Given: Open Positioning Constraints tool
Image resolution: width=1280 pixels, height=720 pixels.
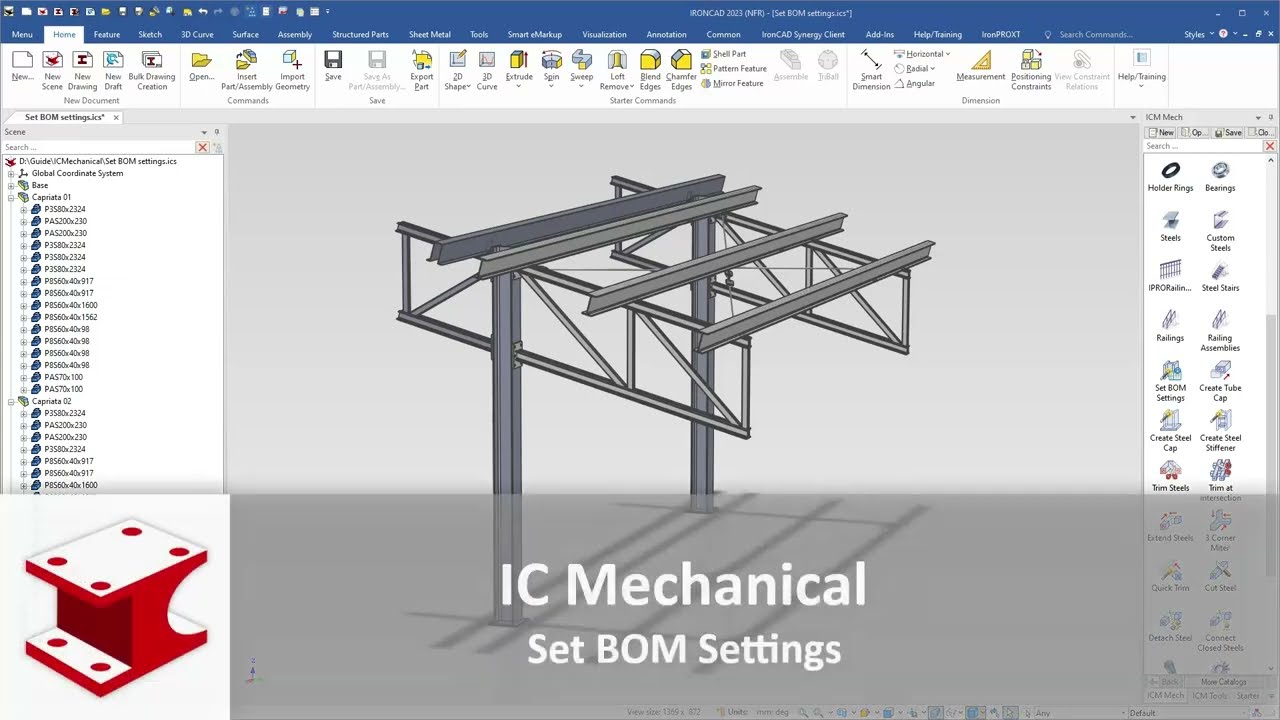Looking at the screenshot, I should tap(1031, 69).
